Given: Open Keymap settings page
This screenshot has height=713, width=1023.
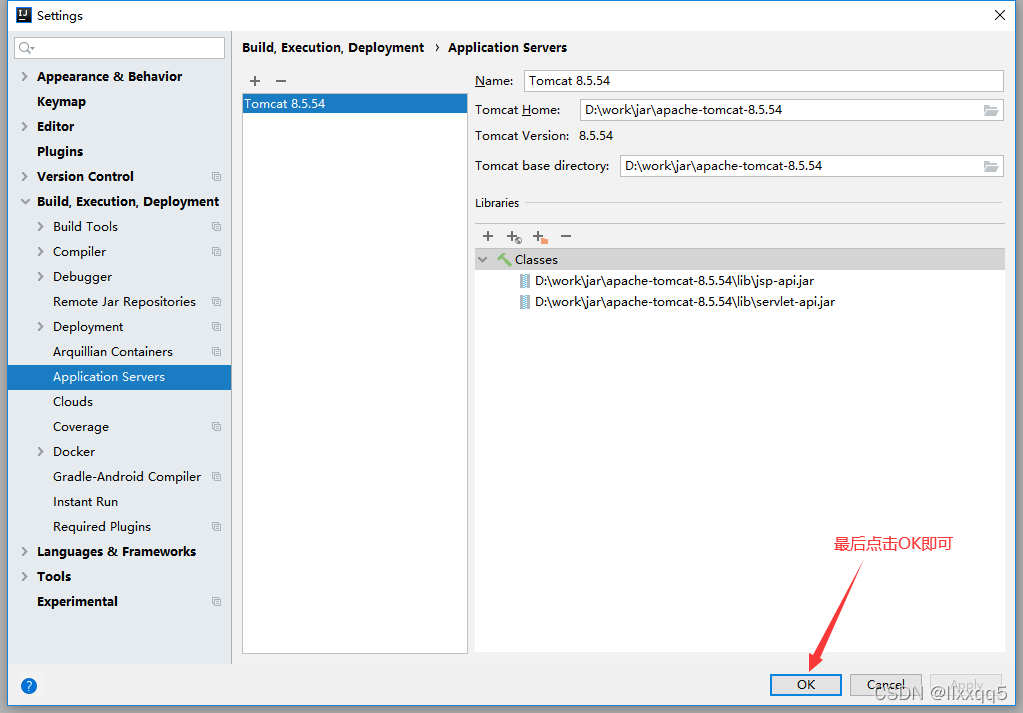Looking at the screenshot, I should [x=61, y=102].
